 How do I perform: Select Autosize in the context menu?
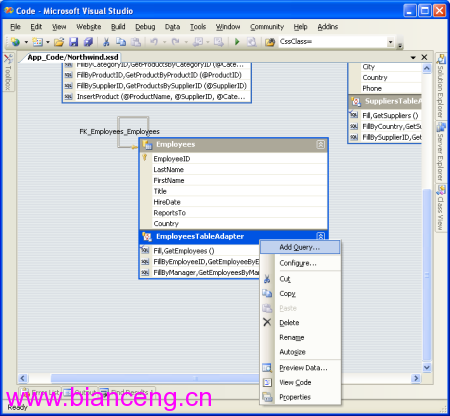coord(300,352)
